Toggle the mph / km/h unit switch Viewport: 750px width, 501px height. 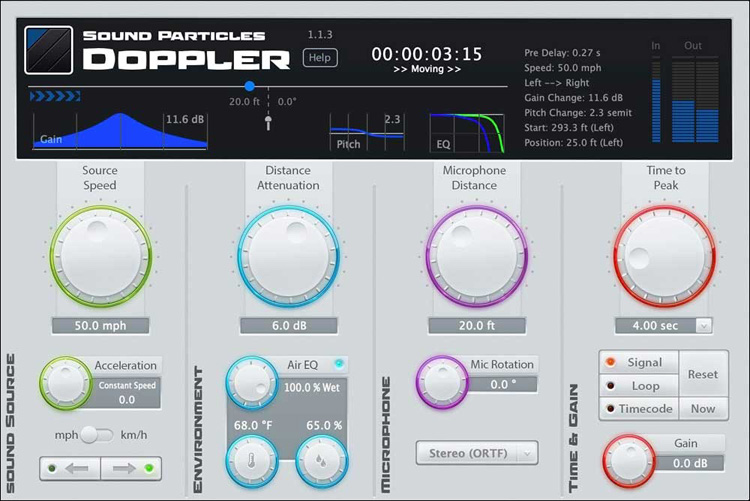point(97,435)
